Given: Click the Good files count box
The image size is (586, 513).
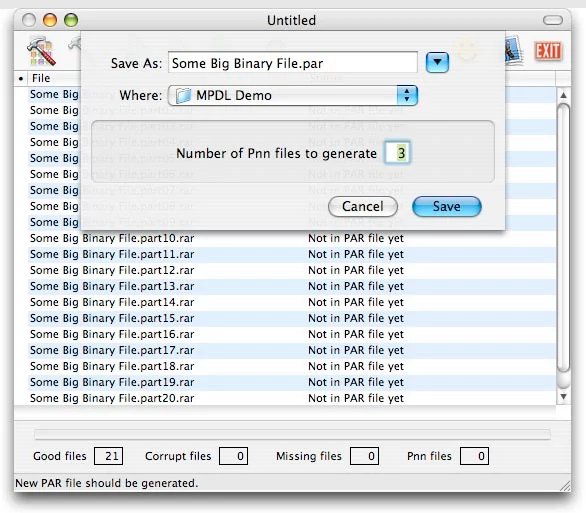Looking at the screenshot, I should click(108, 456).
